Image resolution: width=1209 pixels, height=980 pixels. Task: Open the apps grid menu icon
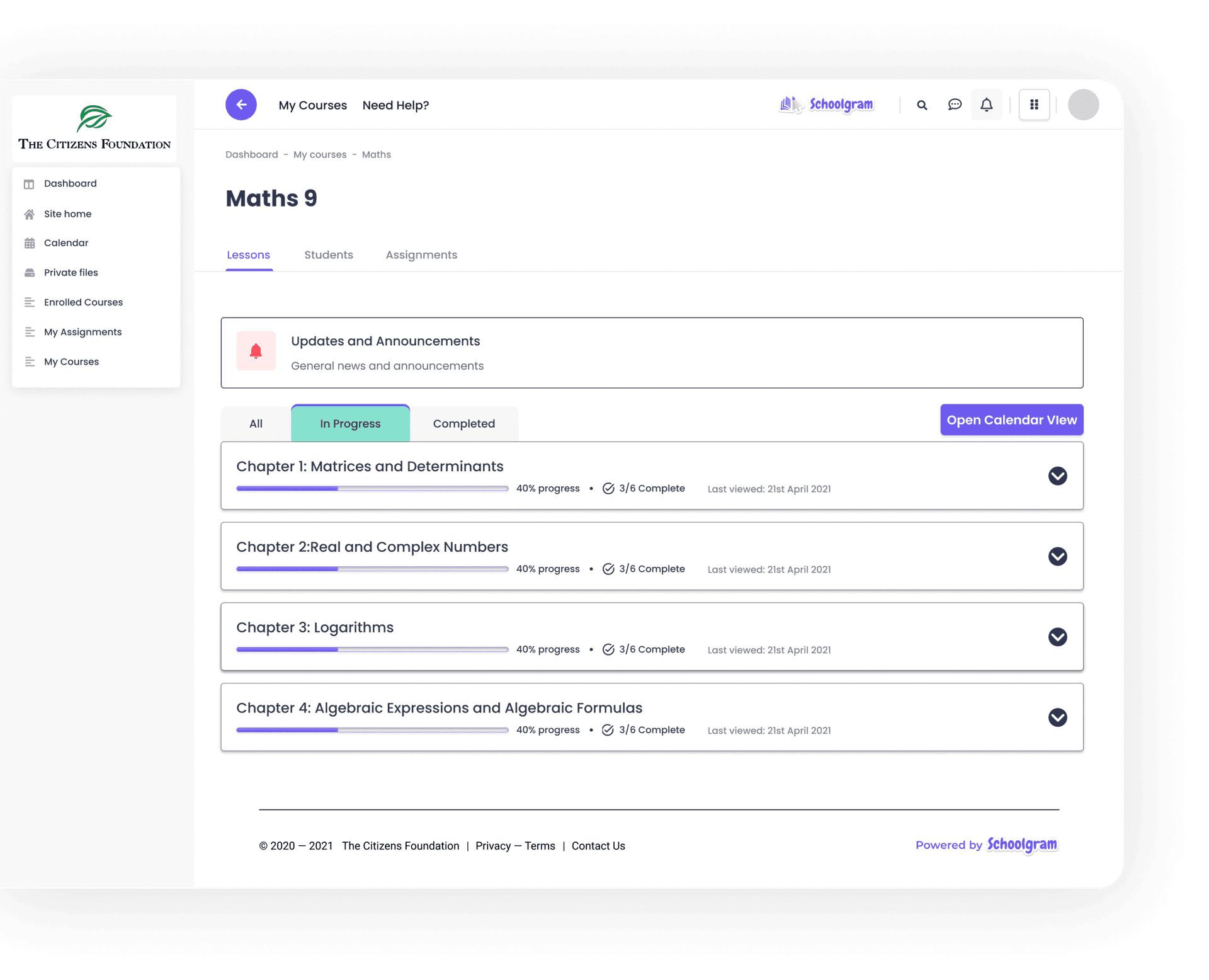click(x=1034, y=105)
